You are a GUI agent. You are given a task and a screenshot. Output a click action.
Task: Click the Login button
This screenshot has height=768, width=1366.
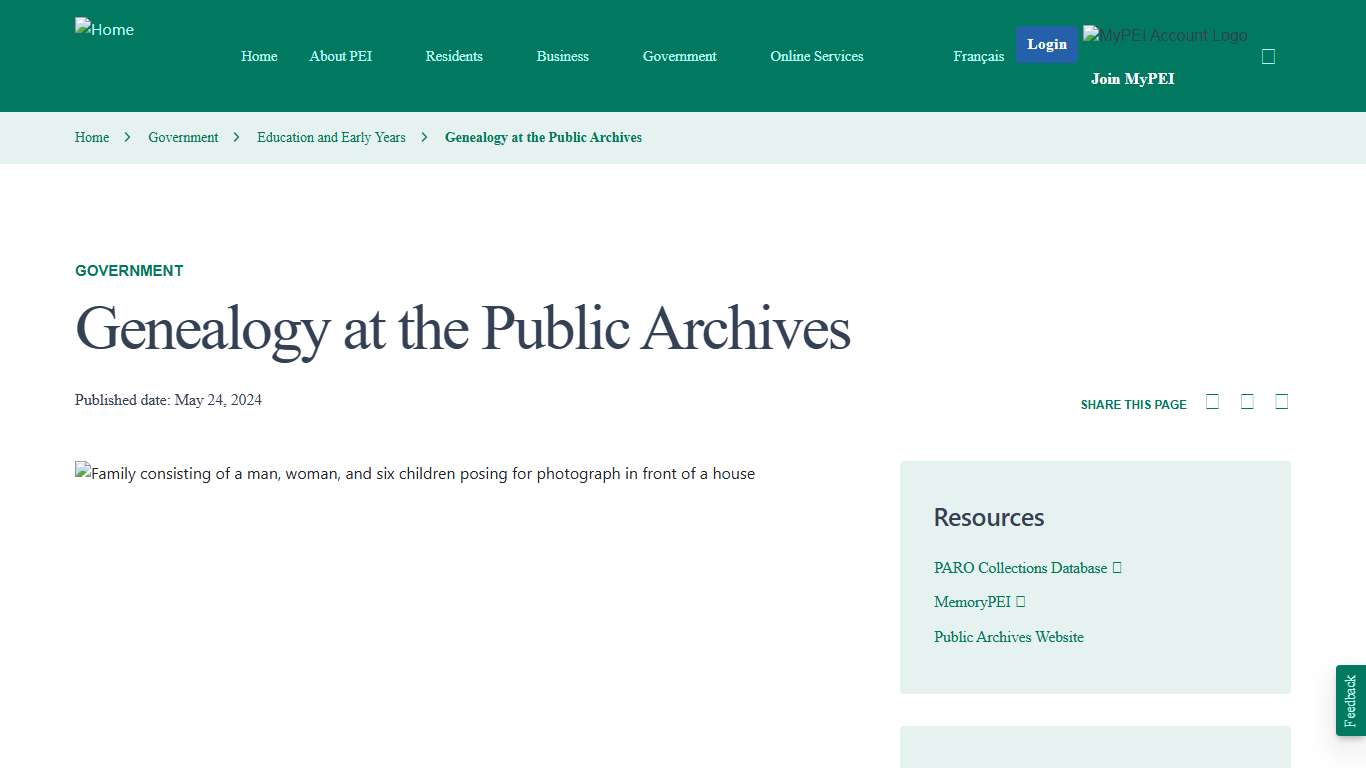tap(1046, 44)
